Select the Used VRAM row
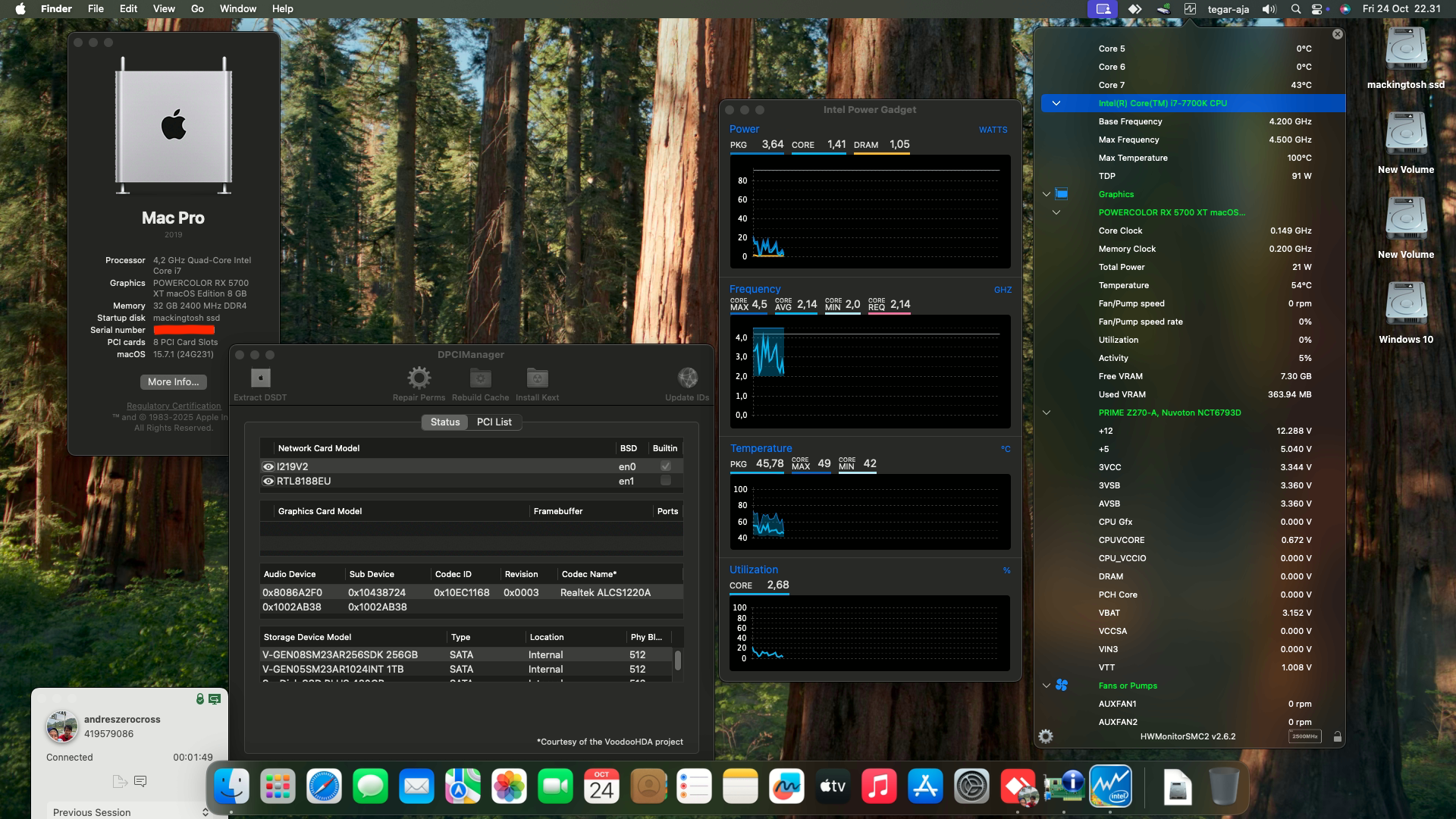This screenshot has width=1456, height=819. coord(1193,394)
